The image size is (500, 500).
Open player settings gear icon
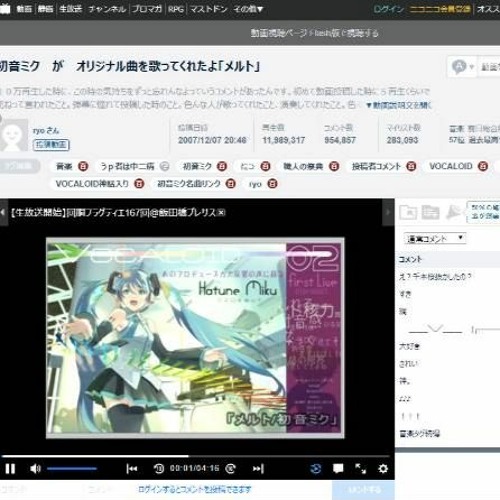tap(383, 469)
